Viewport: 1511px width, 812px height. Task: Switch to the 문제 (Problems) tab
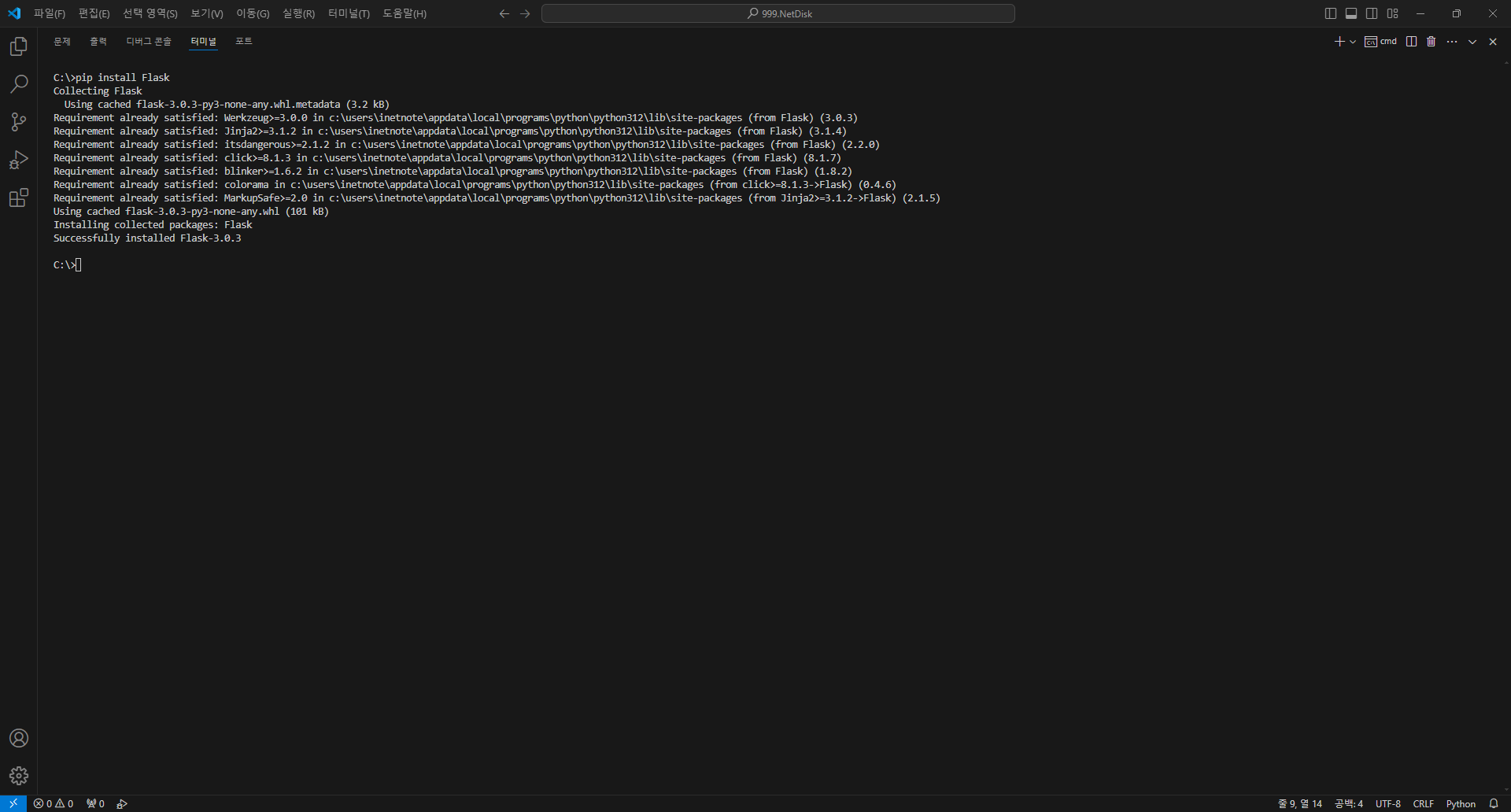(x=62, y=42)
